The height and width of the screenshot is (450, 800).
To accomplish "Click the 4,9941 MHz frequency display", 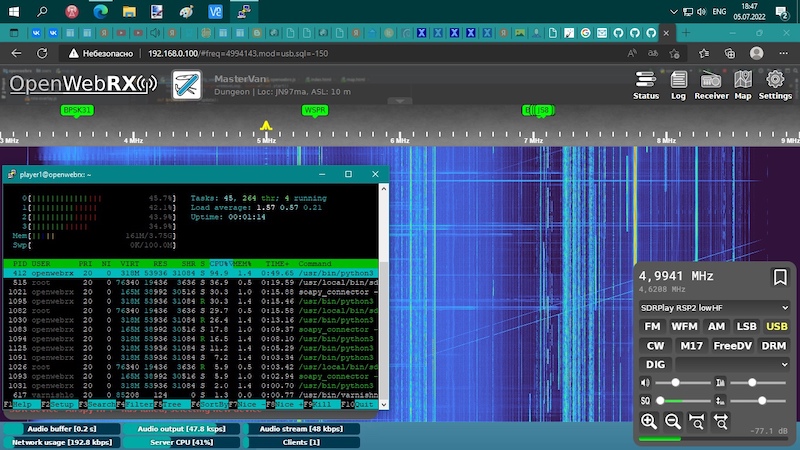I will point(677,276).
